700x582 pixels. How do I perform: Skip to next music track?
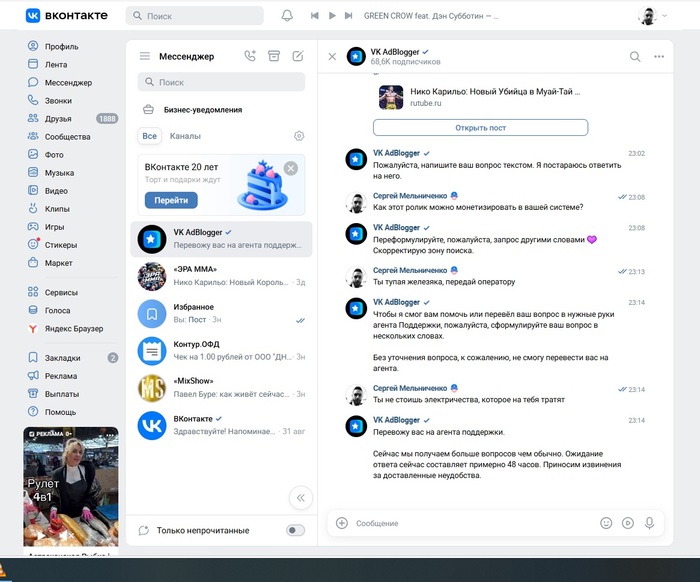[x=349, y=16]
